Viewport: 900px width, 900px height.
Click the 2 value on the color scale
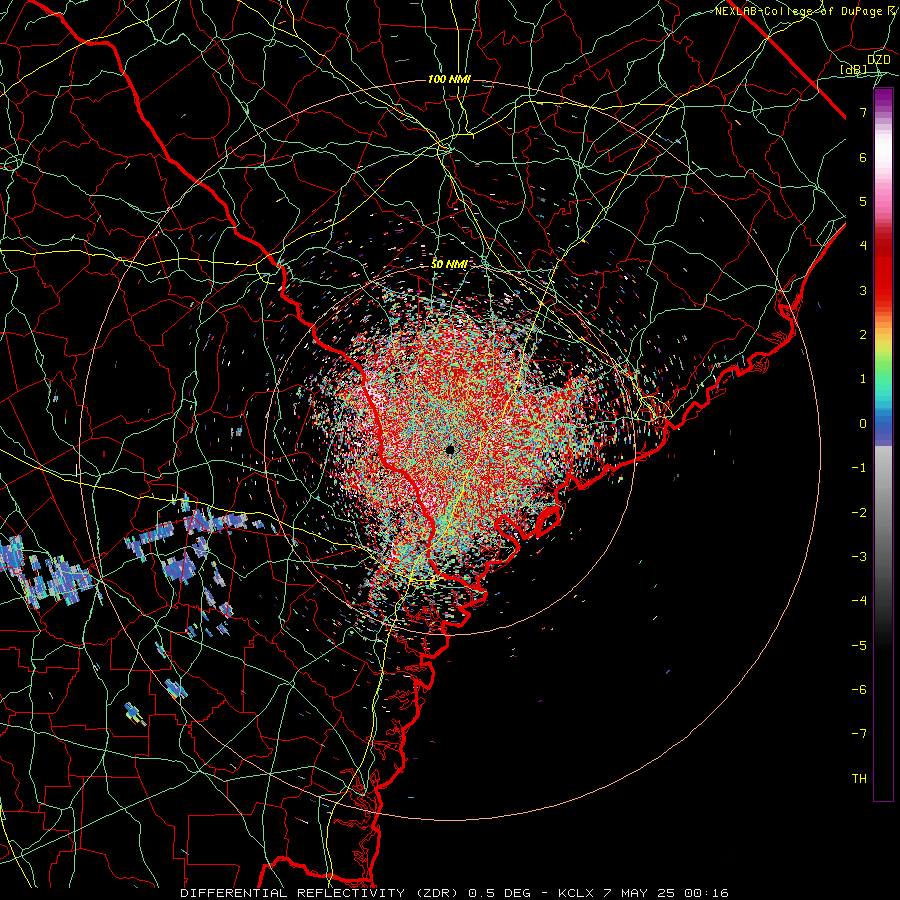[x=863, y=335]
